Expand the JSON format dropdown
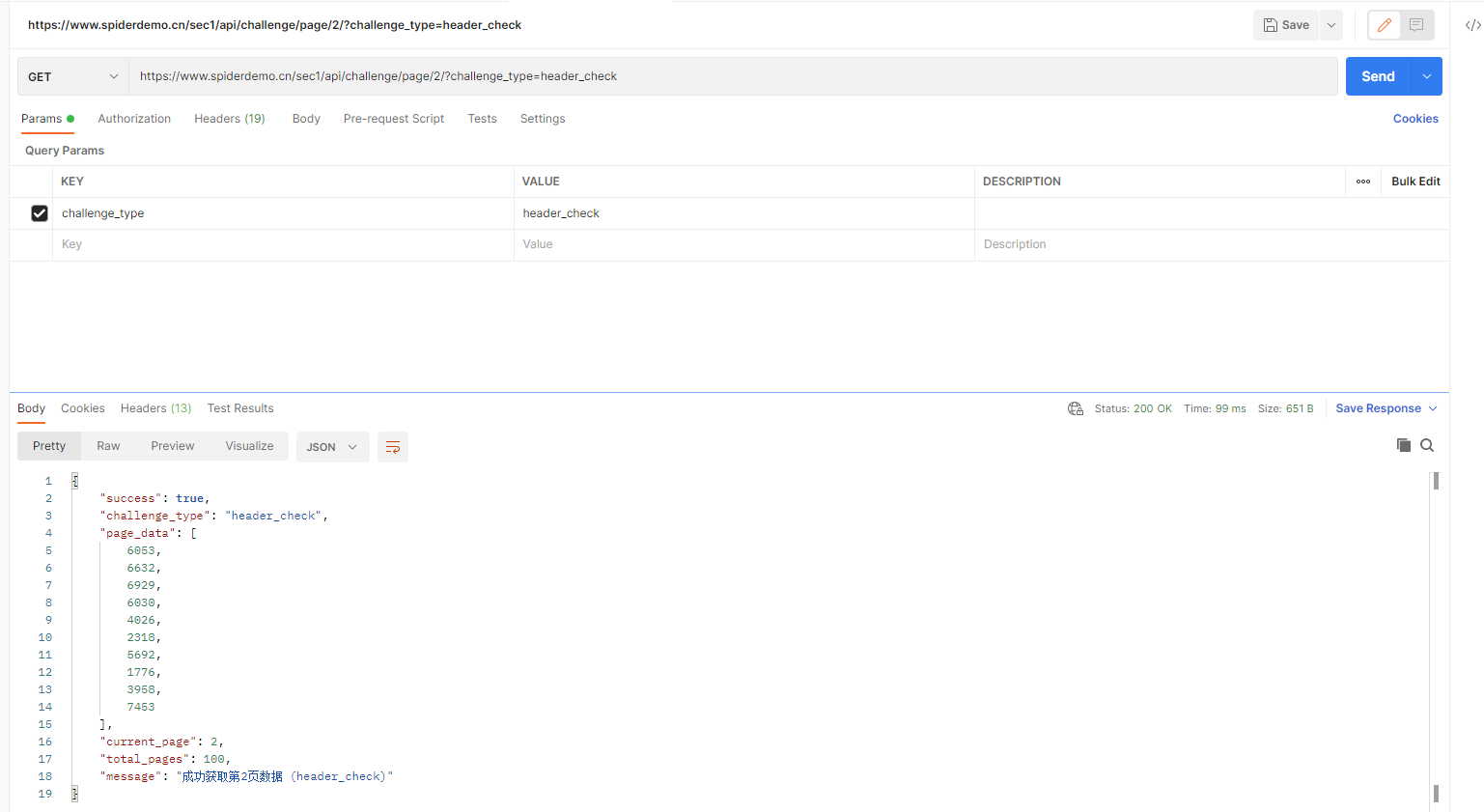Image resolution: width=1484 pixels, height=812 pixels. pyautogui.click(x=332, y=447)
